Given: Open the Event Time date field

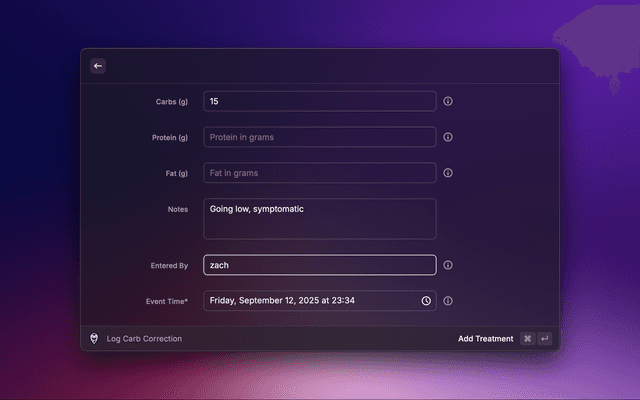Looking at the screenshot, I should [310, 300].
